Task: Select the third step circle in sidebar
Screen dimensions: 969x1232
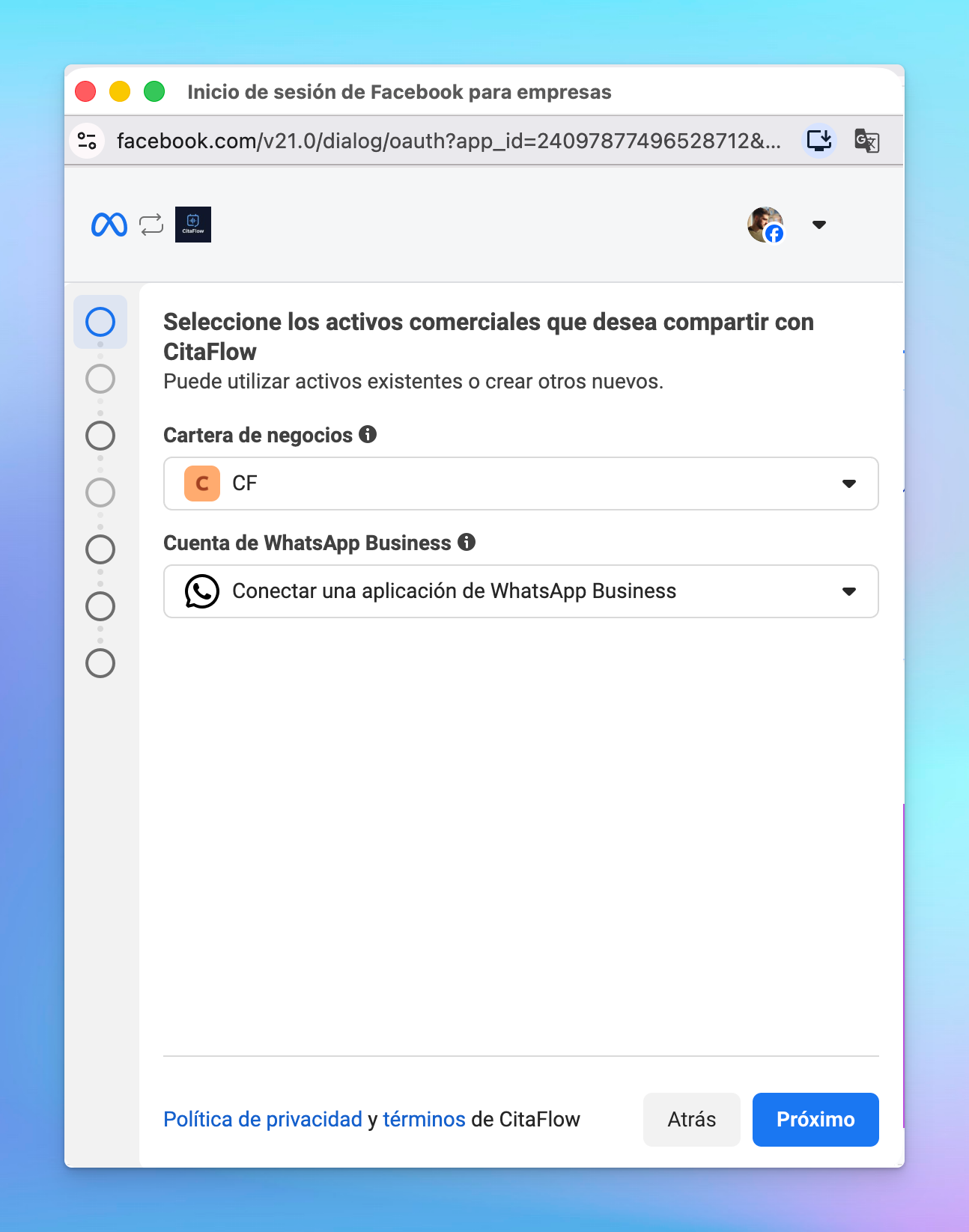Action: (100, 436)
